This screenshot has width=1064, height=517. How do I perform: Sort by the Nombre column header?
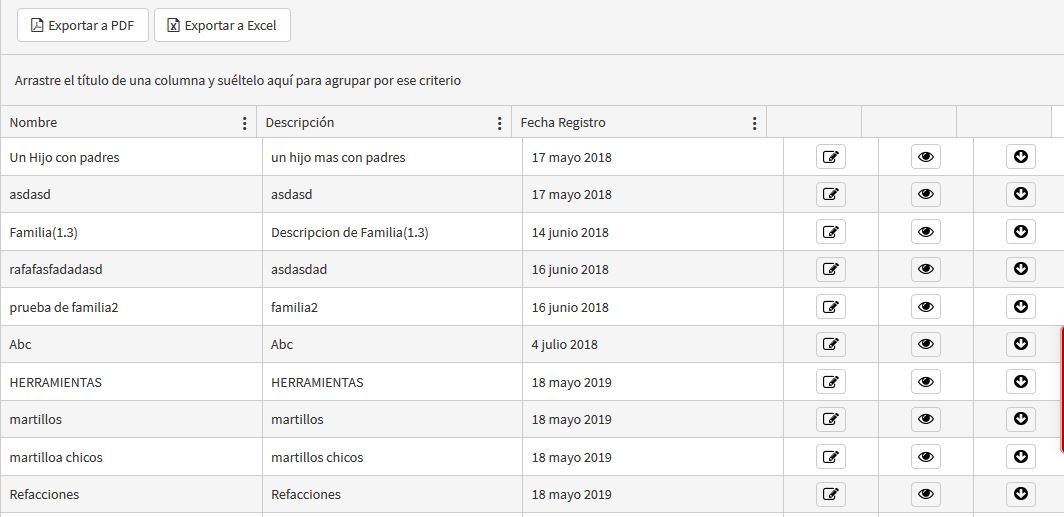coord(34,123)
